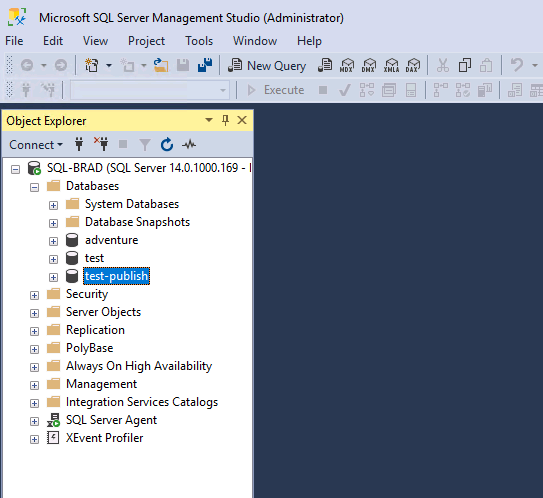Toggle the Object Explorer auto-hide pin
Image resolution: width=543 pixels, height=498 pixels.
pos(225,120)
